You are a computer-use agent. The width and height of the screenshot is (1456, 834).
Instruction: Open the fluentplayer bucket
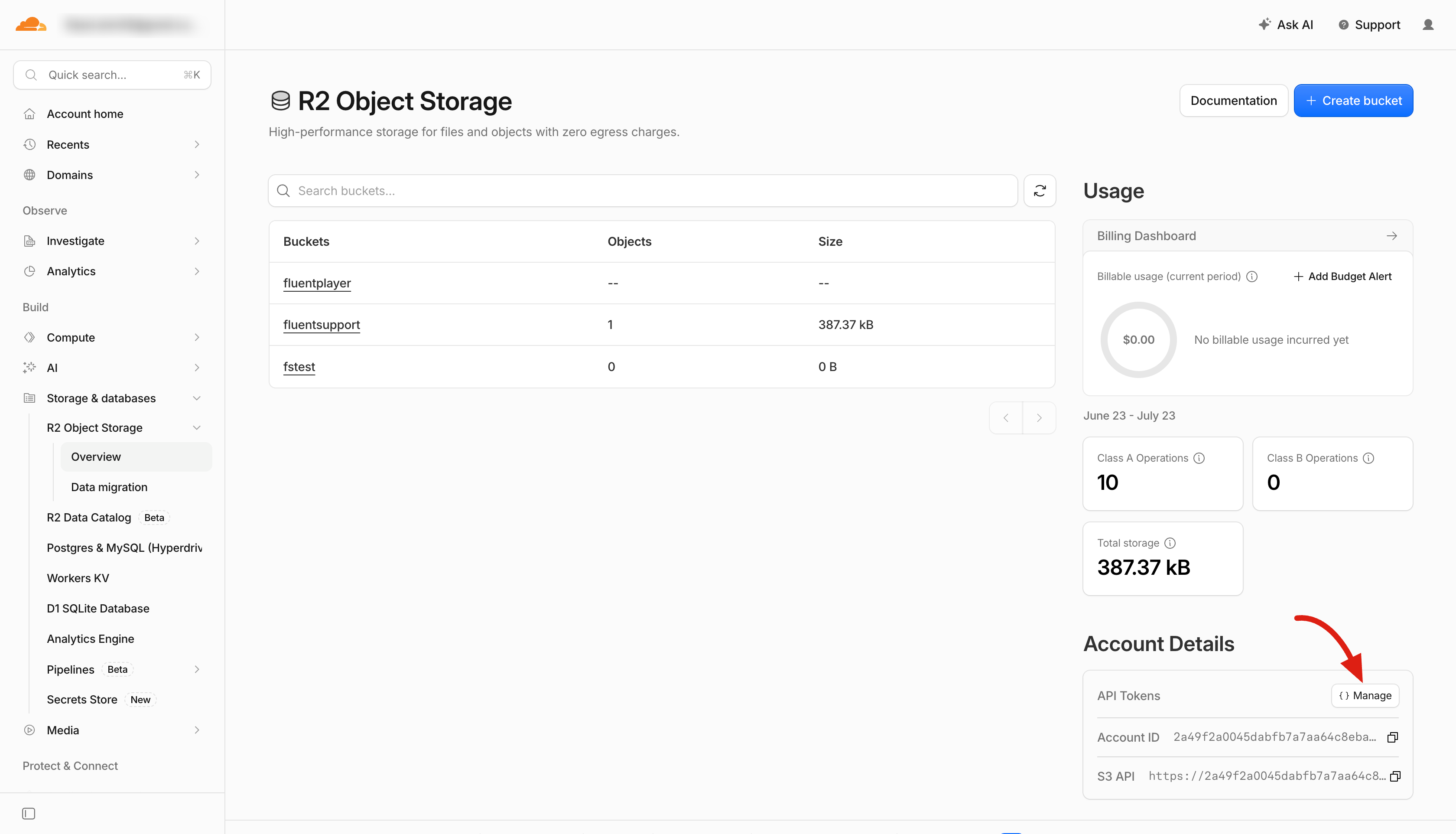pos(317,283)
